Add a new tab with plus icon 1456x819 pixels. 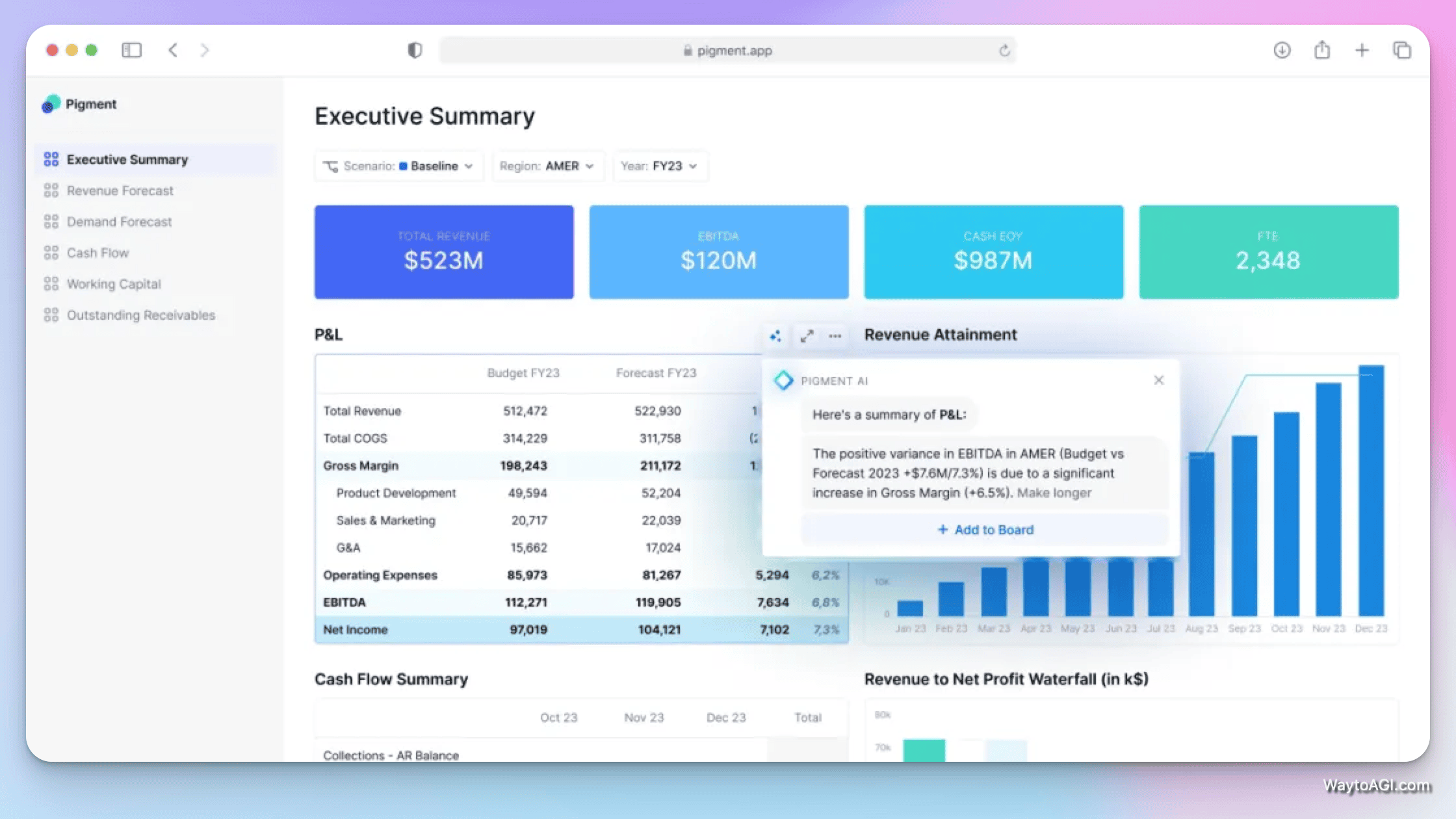tap(1362, 50)
